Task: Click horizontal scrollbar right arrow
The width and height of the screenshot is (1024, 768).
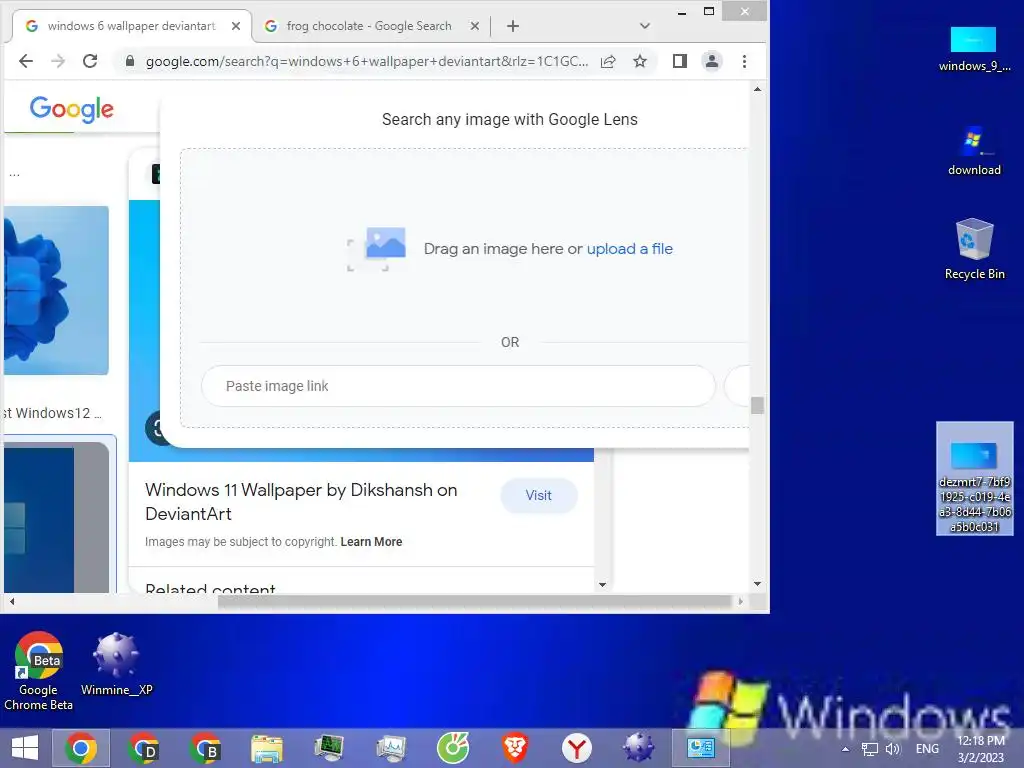Action: (740, 601)
